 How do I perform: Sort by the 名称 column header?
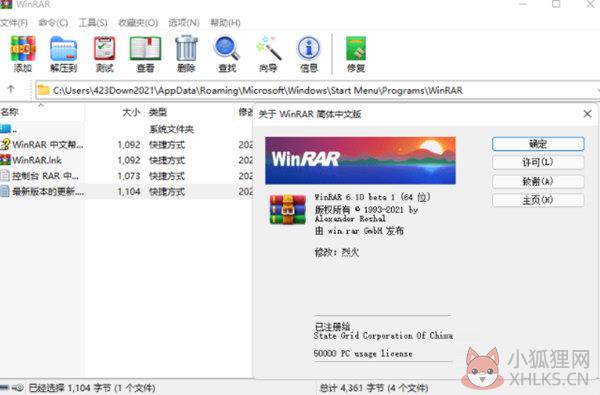10,112
